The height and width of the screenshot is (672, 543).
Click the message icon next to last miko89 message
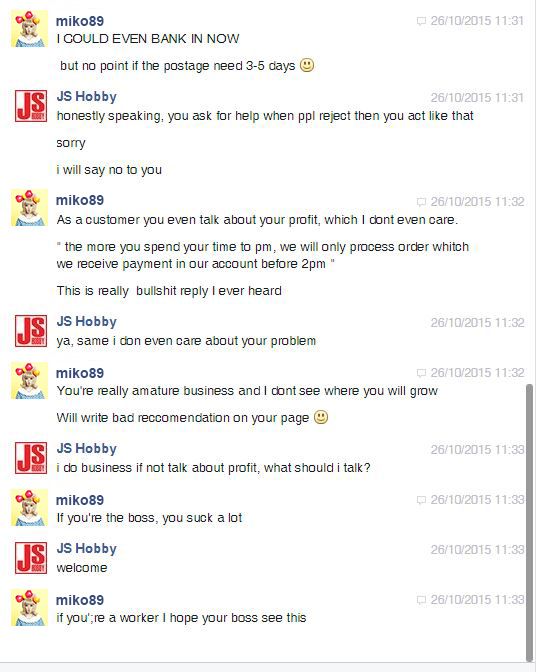[421, 600]
